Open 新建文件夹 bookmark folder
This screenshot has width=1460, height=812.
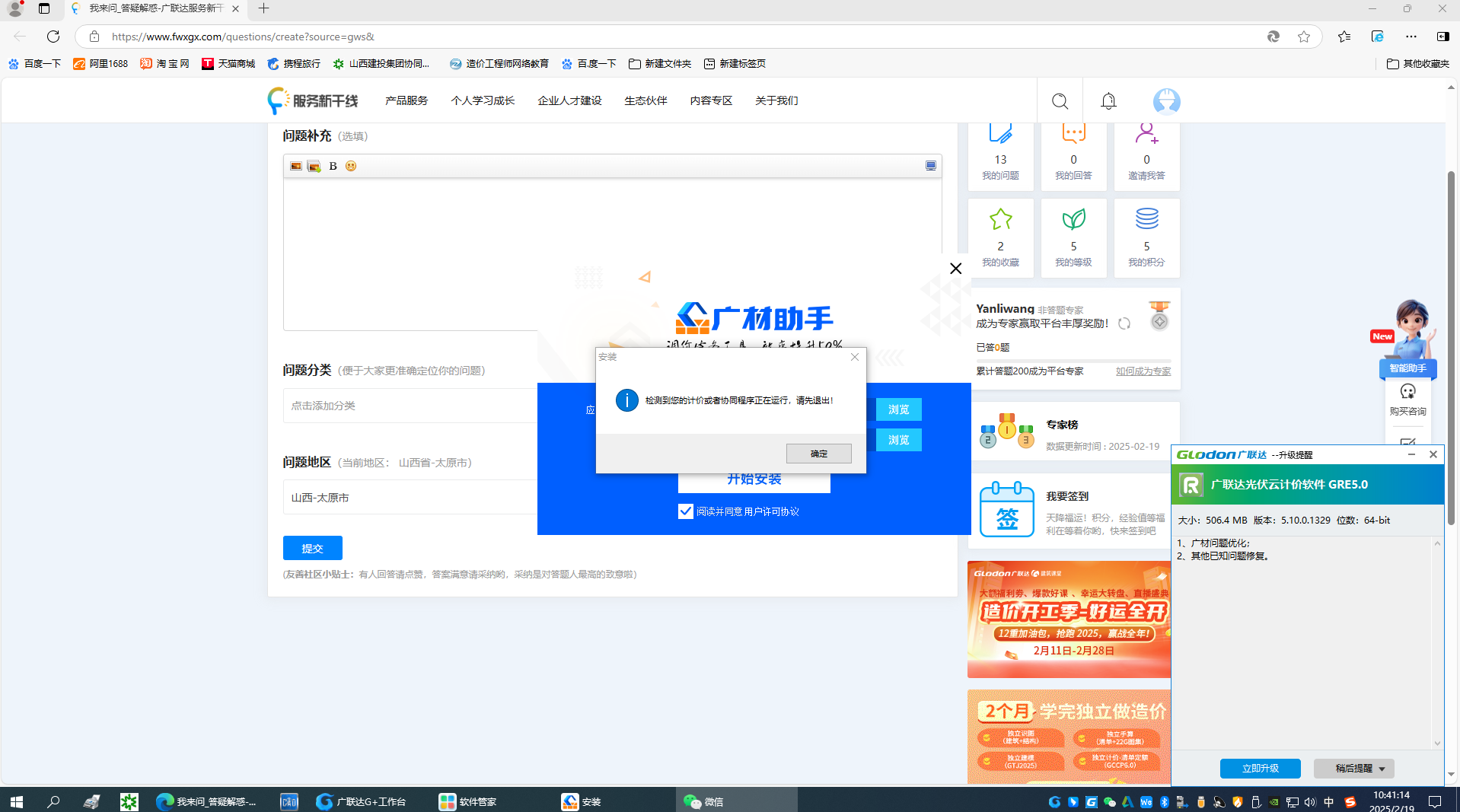coord(660,64)
